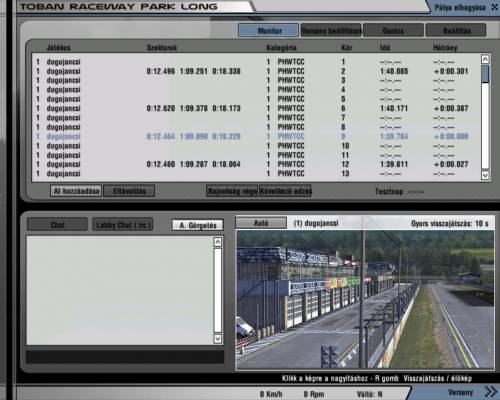The width and height of the screenshot is (500, 400).
Task: Toggle the Autó camera button
Action: click(261, 223)
